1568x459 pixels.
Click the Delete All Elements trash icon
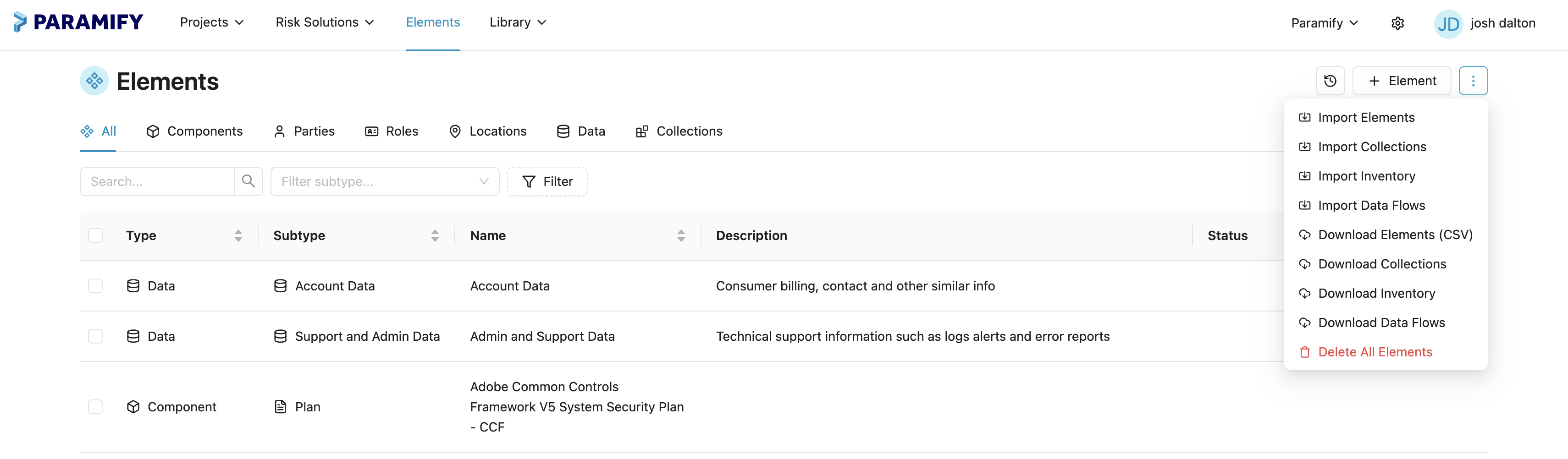[x=1304, y=351]
